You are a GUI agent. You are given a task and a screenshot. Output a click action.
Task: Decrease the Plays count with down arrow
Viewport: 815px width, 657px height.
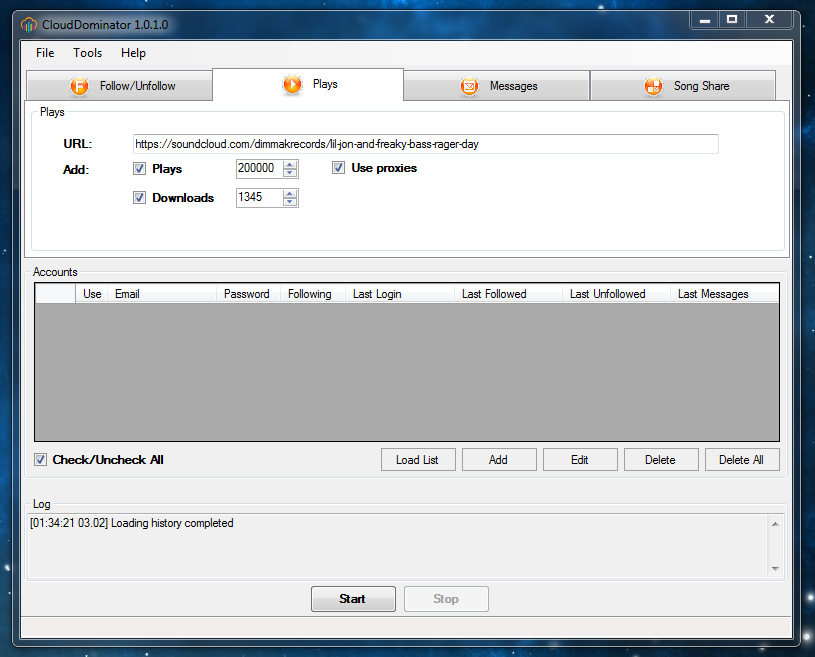click(290, 173)
